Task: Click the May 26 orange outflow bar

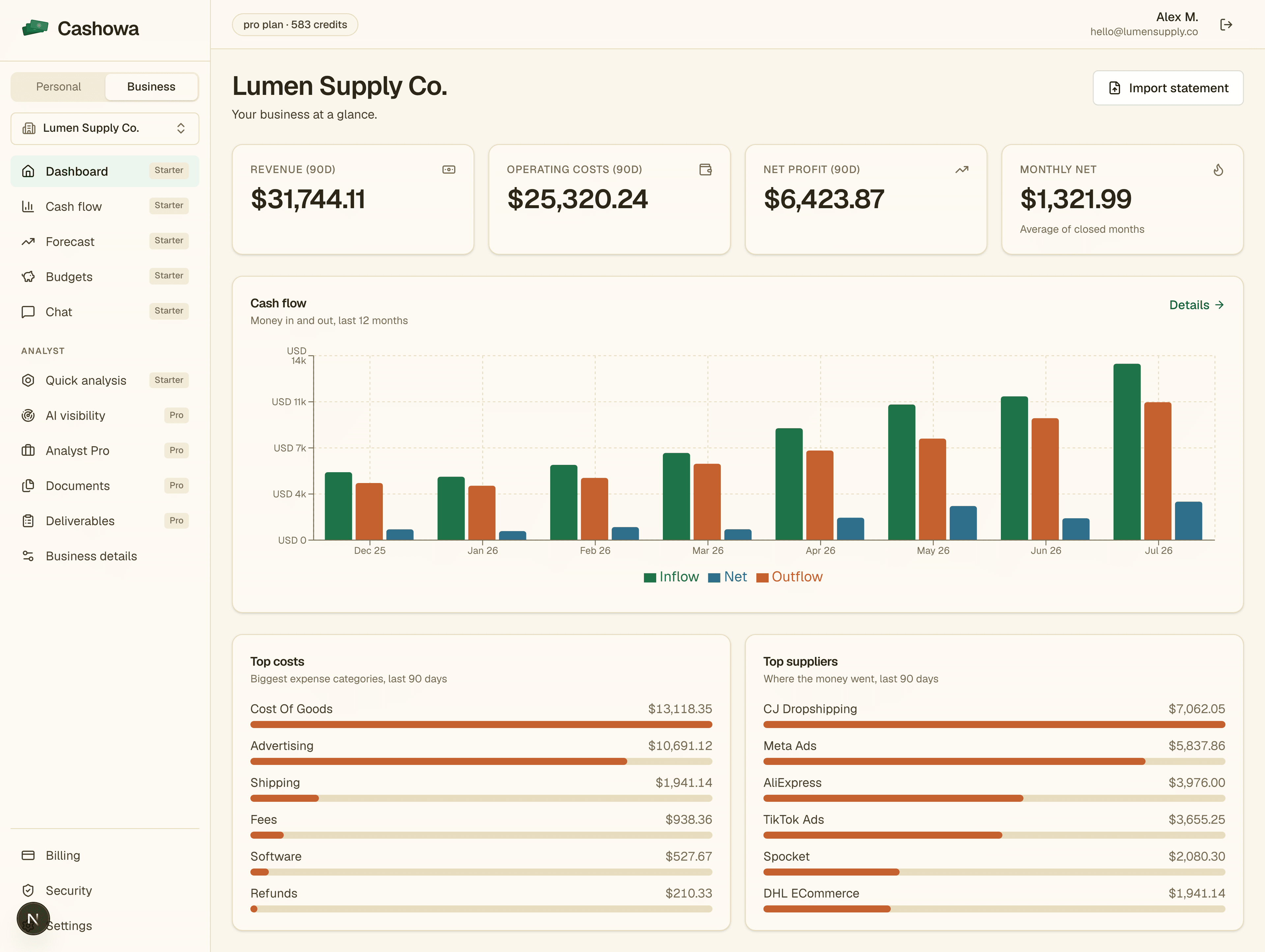Action: (x=932, y=489)
